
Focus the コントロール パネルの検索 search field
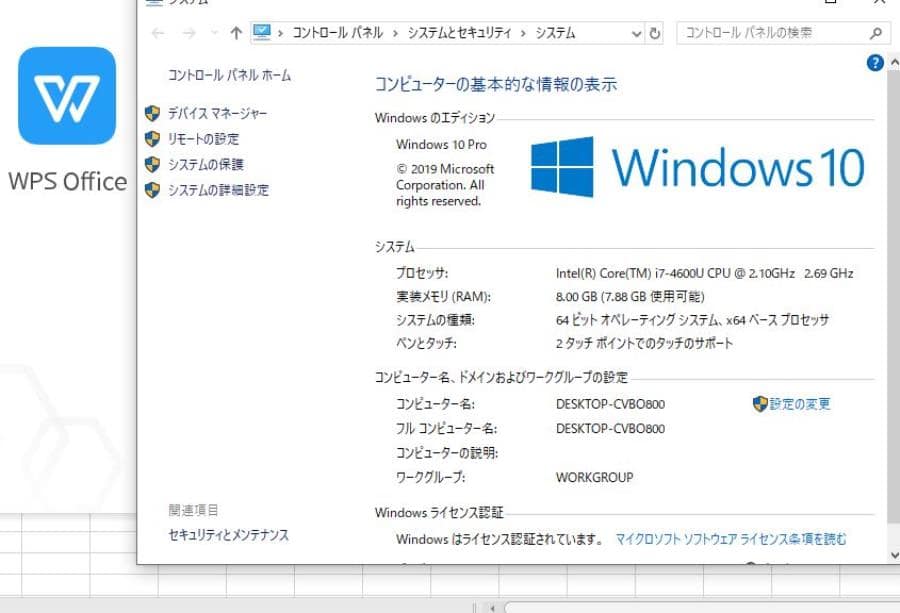(x=782, y=33)
